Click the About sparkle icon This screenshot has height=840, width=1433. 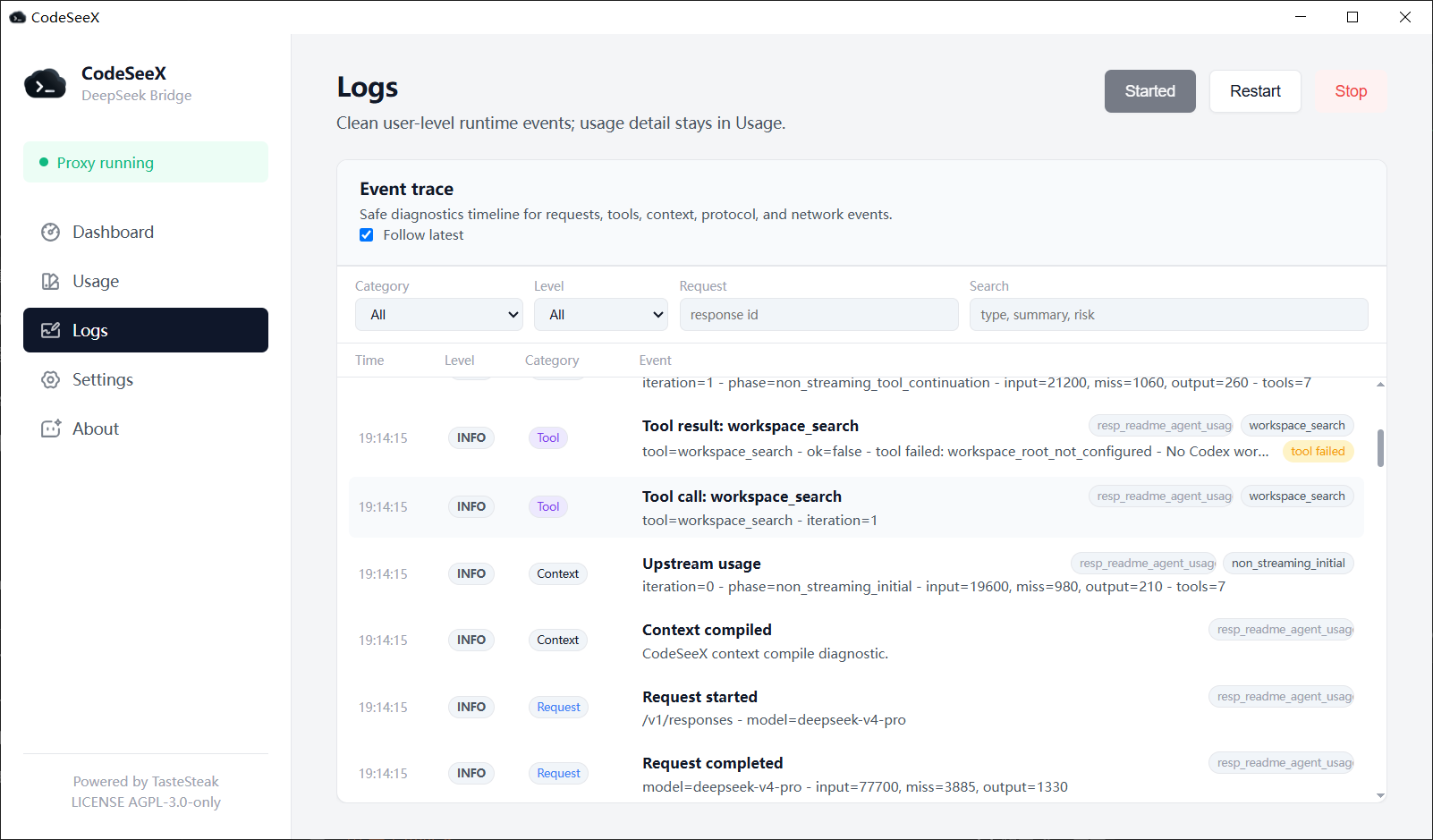pyautogui.click(x=51, y=428)
